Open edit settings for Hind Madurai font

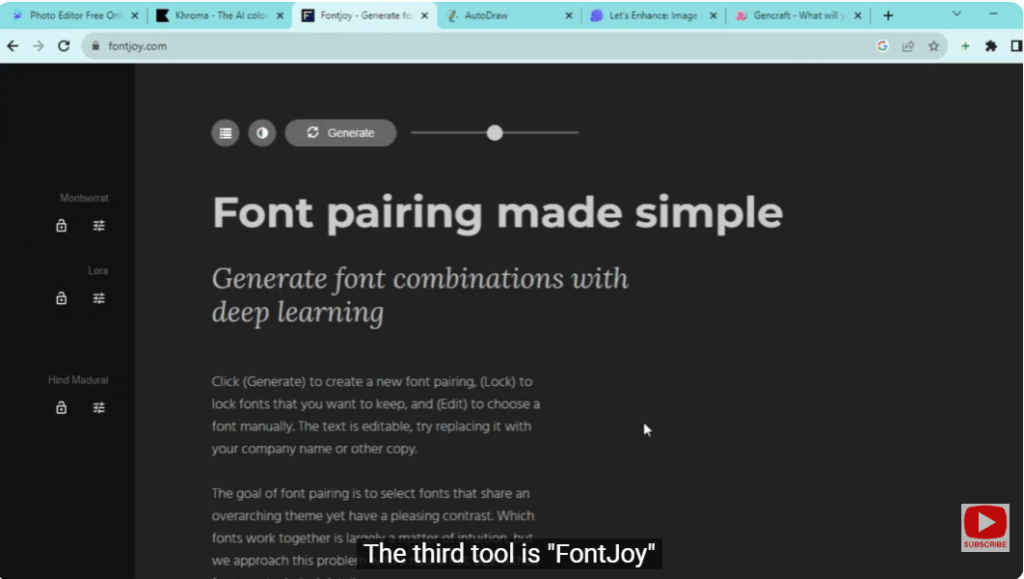tap(99, 407)
